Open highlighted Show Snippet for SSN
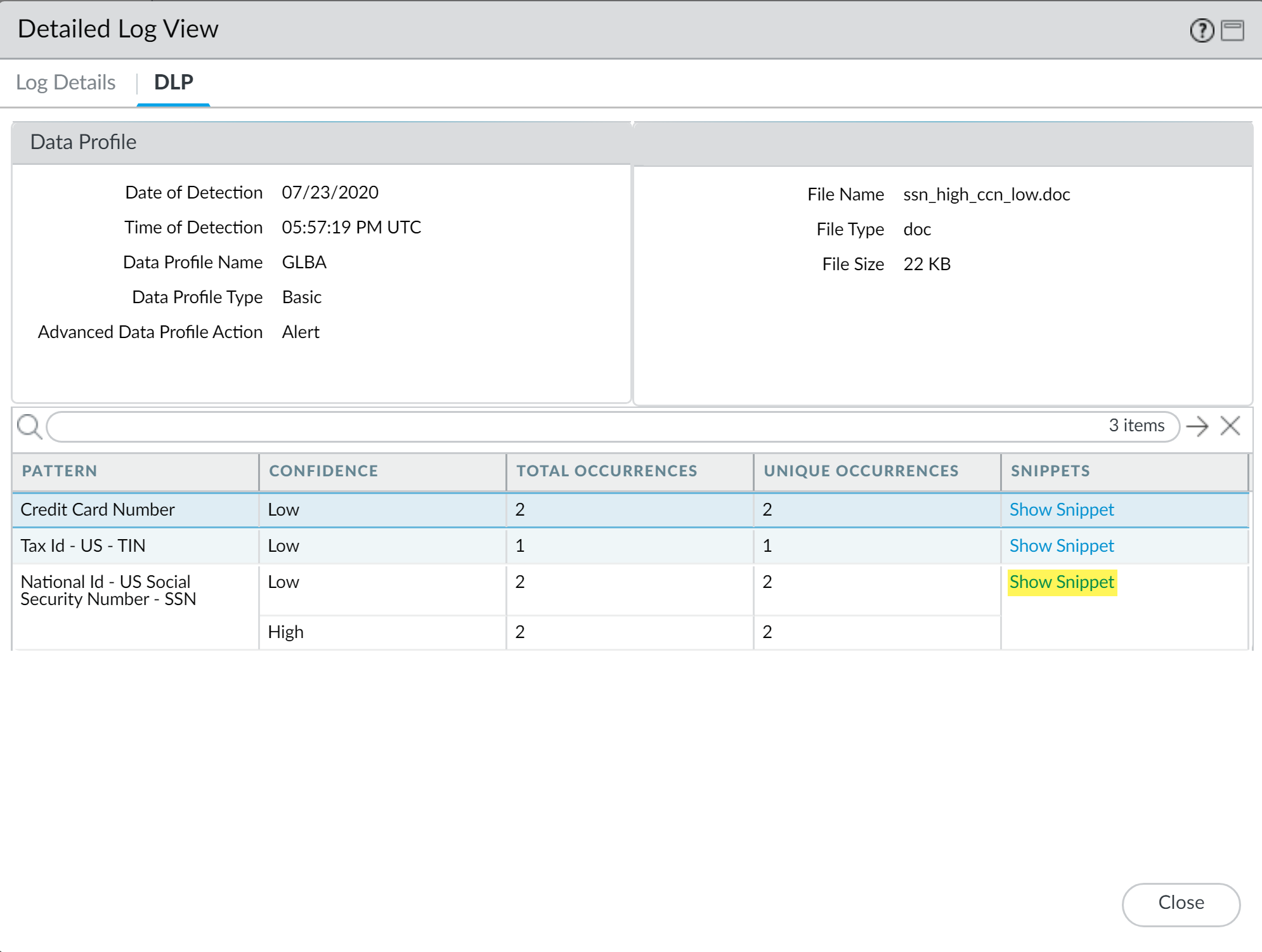Screen dimensions: 1262x952 (x=1061, y=582)
